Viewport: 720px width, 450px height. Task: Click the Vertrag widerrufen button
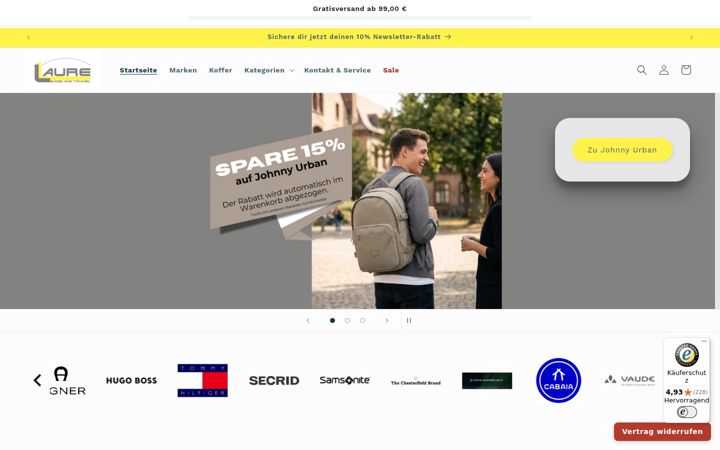click(x=662, y=432)
